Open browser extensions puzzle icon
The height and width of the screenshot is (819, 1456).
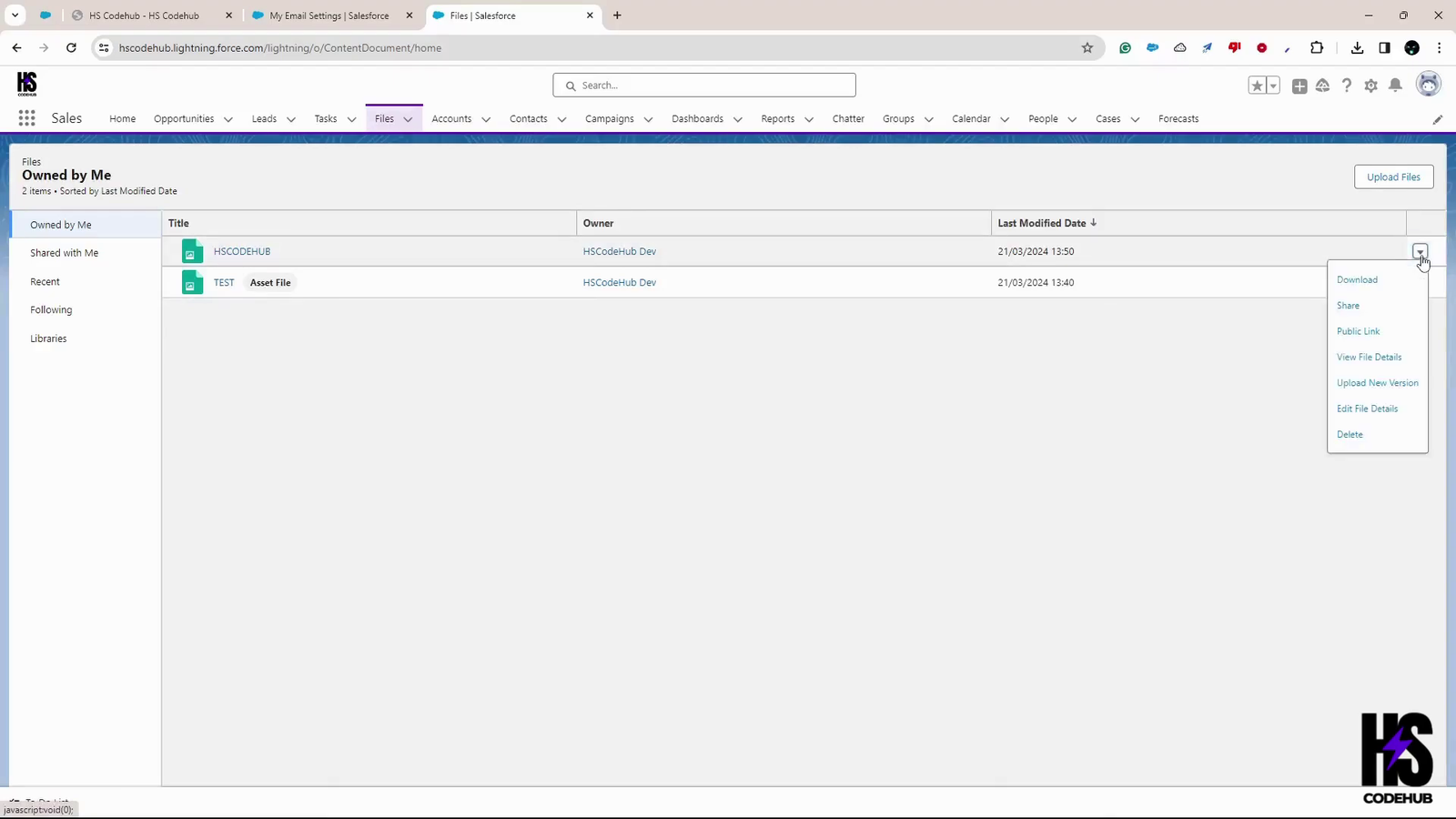coord(1317,48)
